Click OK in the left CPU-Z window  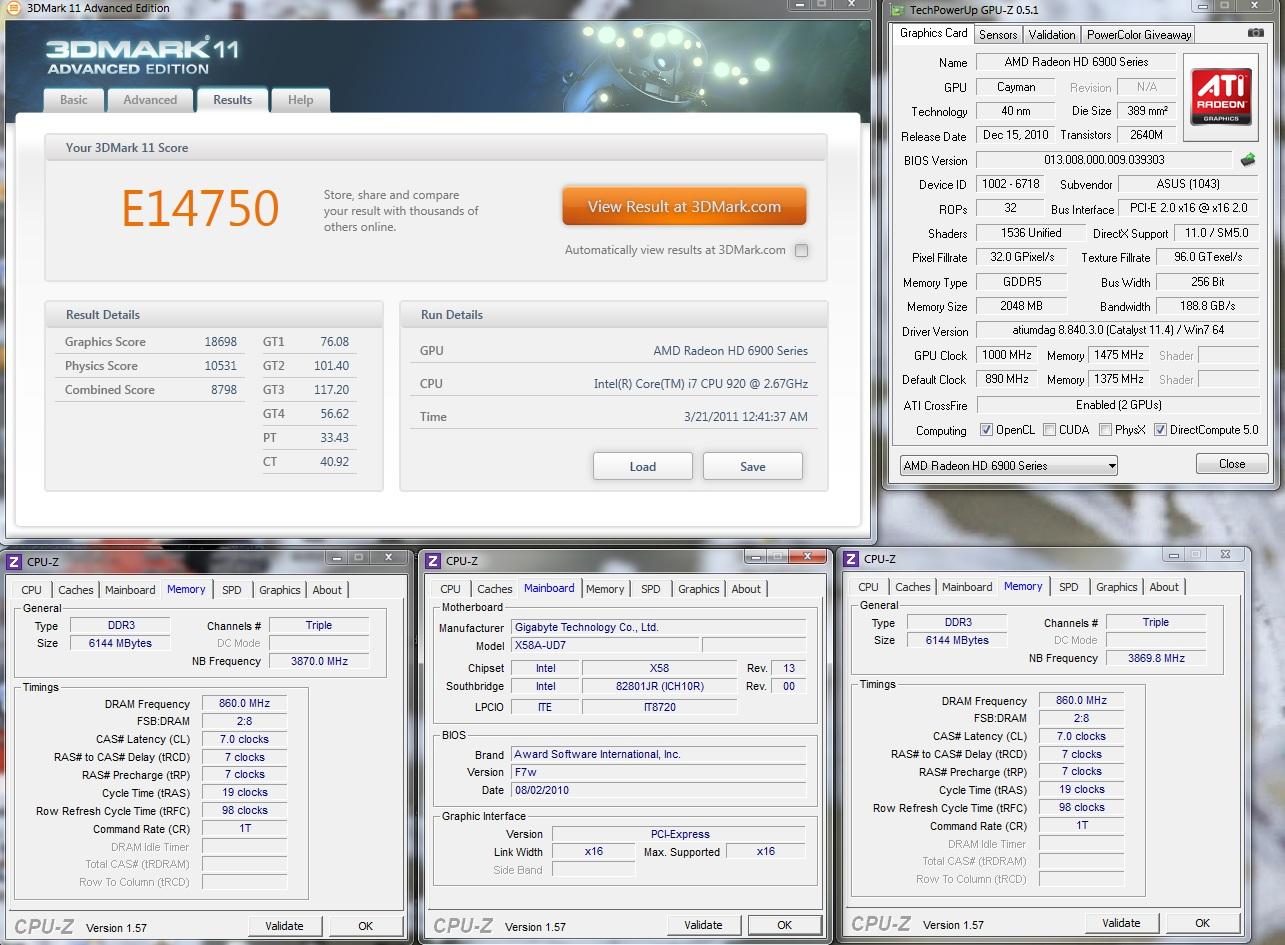[366, 926]
